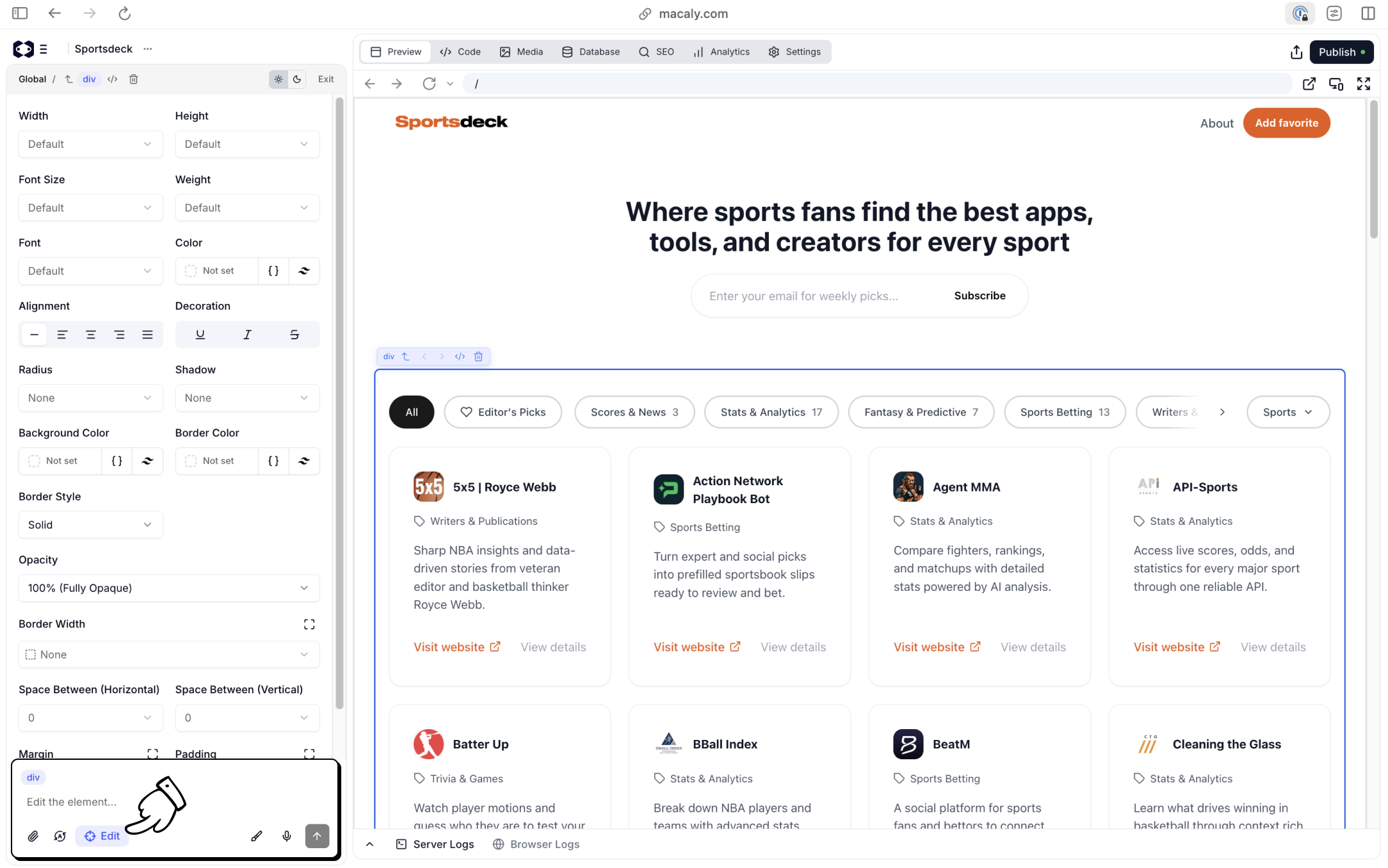This screenshot has height=868, width=1388.
Task: Click the Publish button
Action: (1341, 52)
